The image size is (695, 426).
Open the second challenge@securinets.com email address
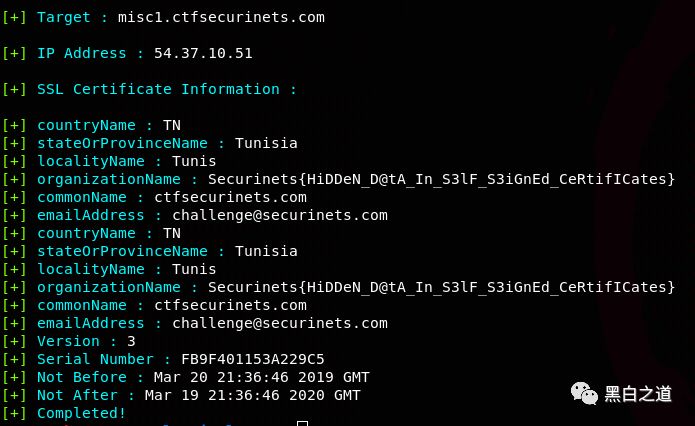coord(280,323)
